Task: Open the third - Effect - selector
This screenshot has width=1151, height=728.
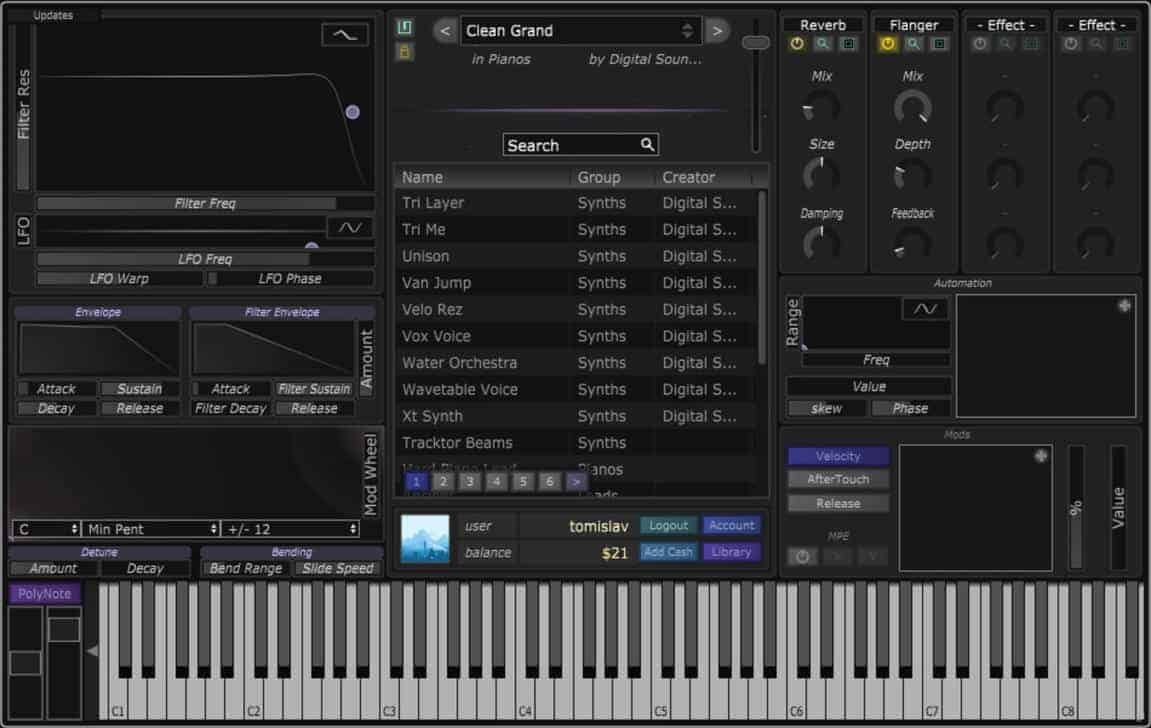Action: [x=1005, y=25]
